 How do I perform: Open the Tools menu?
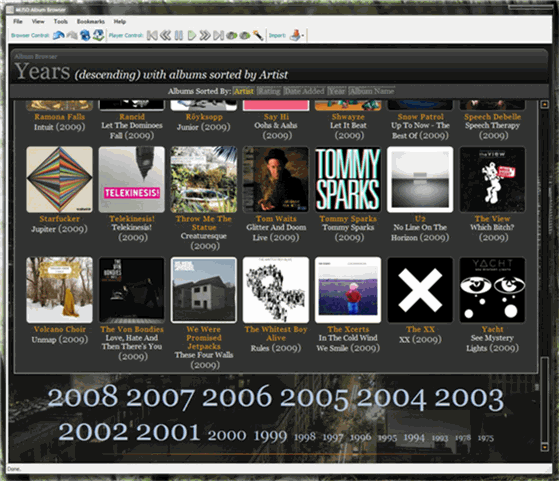pyautogui.click(x=61, y=21)
